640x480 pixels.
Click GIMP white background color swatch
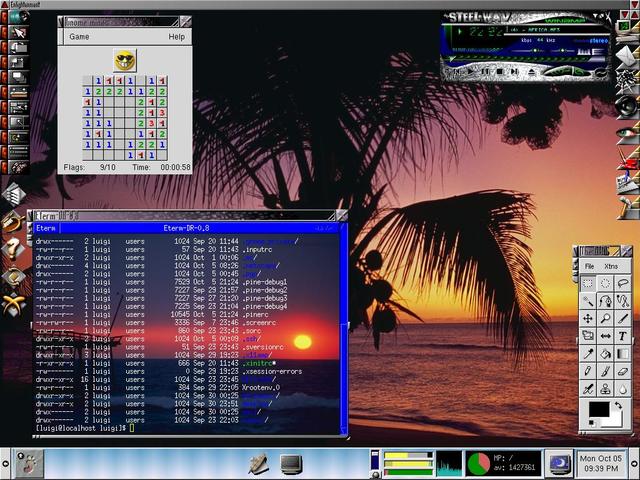point(616,421)
